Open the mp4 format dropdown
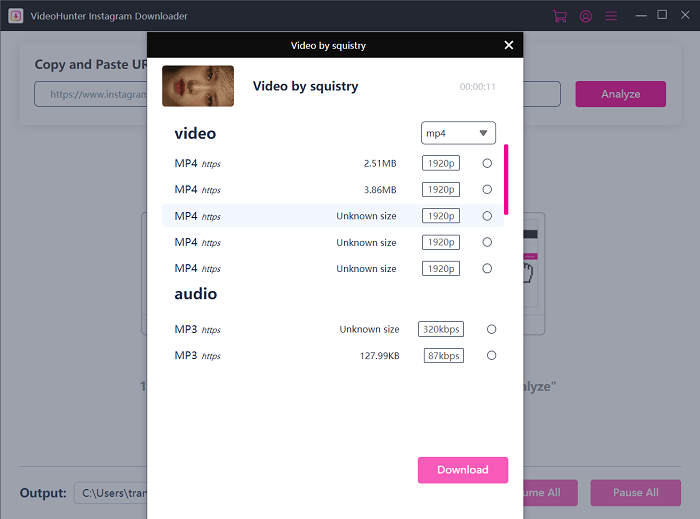 [x=458, y=133]
